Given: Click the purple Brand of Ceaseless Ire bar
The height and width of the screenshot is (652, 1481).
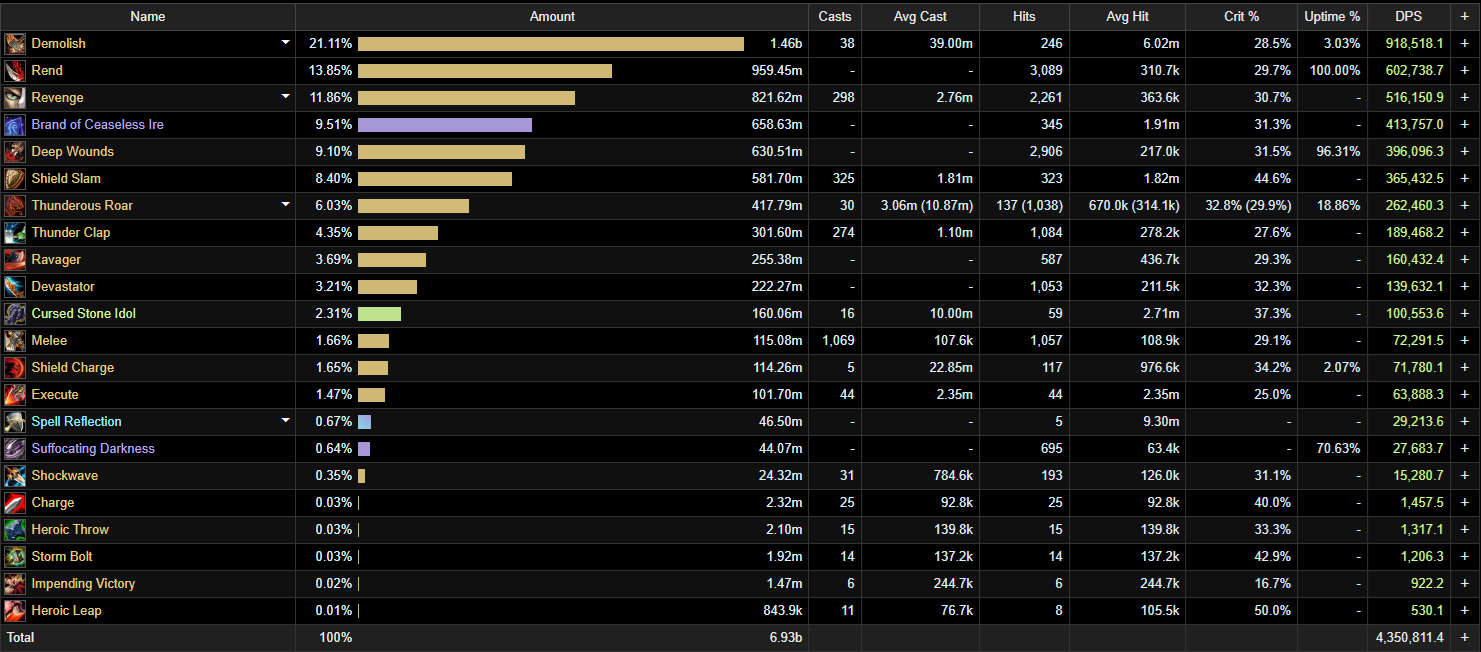Looking at the screenshot, I should click(x=444, y=125).
